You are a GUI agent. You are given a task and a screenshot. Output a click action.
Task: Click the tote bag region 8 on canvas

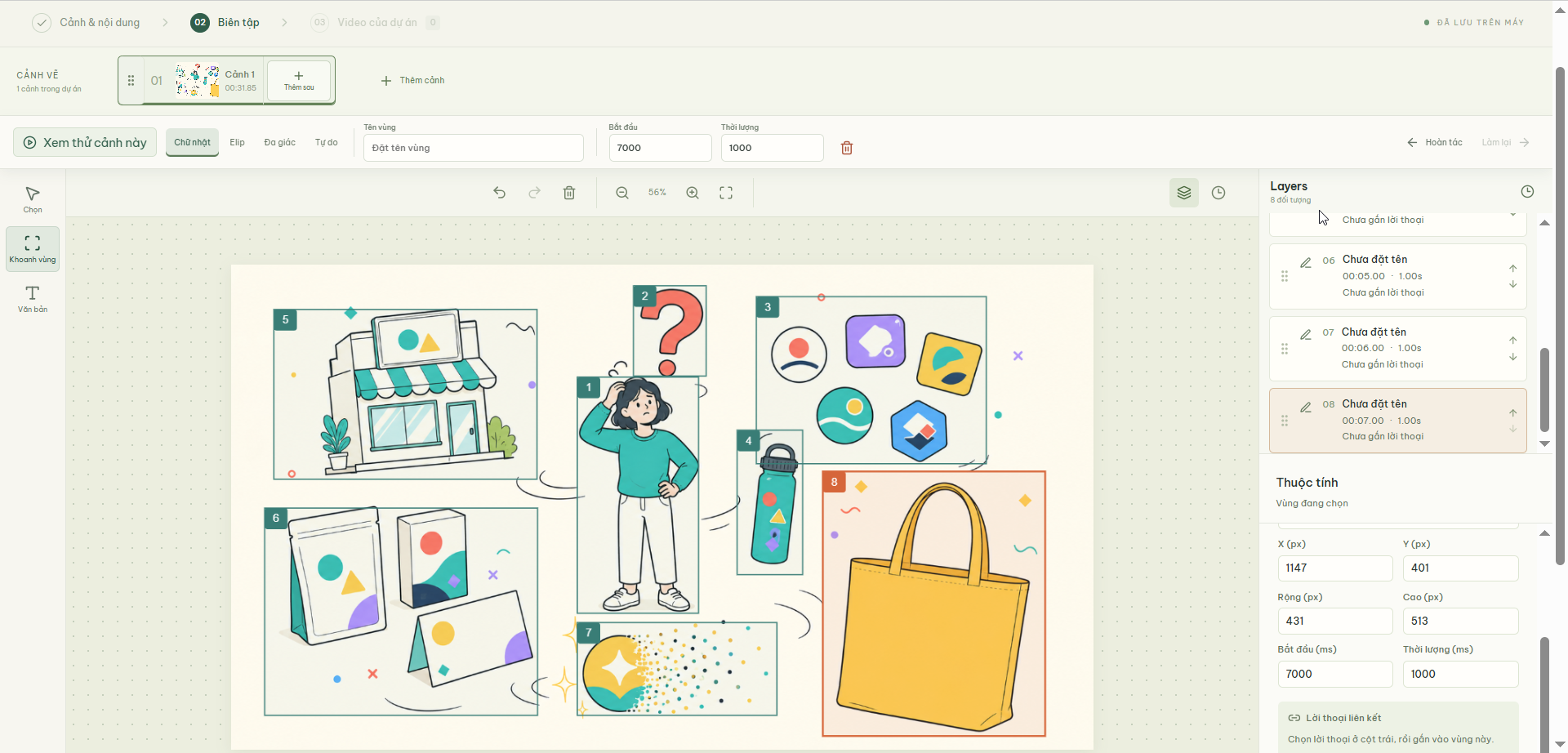(934, 604)
